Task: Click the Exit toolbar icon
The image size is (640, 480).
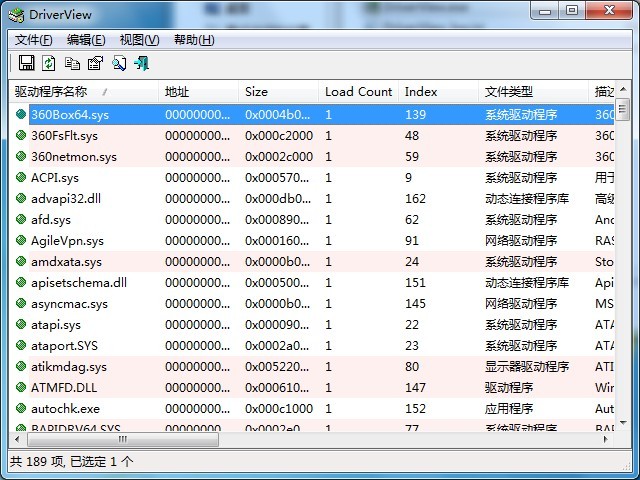Action: click(x=142, y=63)
